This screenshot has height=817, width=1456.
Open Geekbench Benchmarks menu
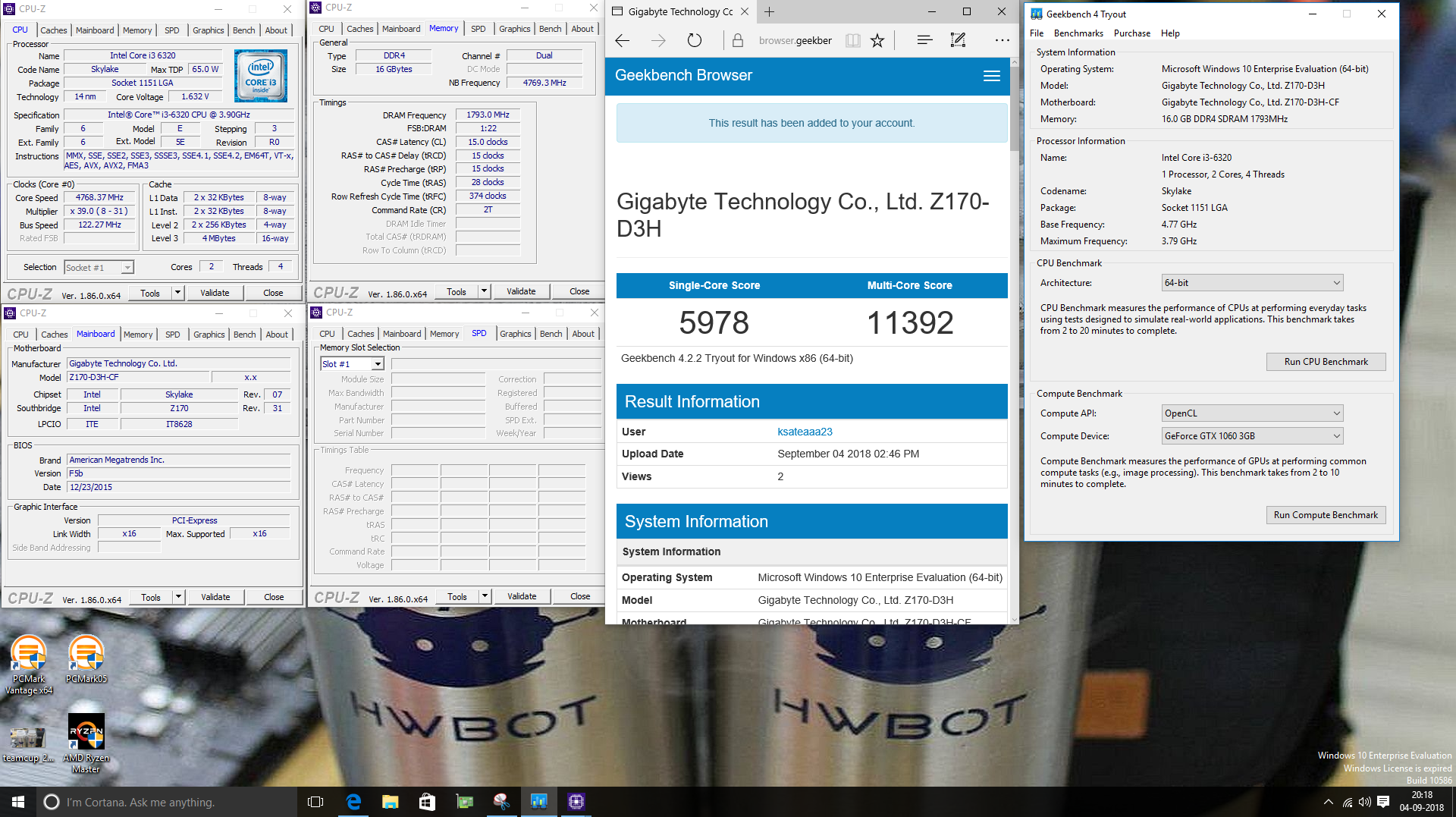(x=1078, y=33)
